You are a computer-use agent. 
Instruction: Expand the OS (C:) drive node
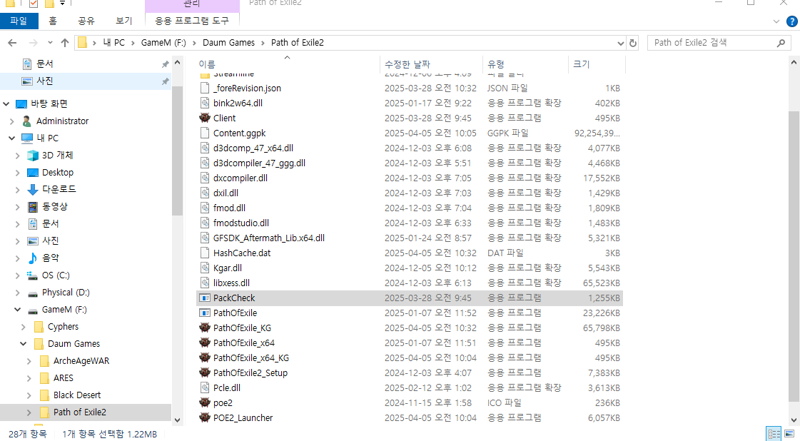pos(17,276)
